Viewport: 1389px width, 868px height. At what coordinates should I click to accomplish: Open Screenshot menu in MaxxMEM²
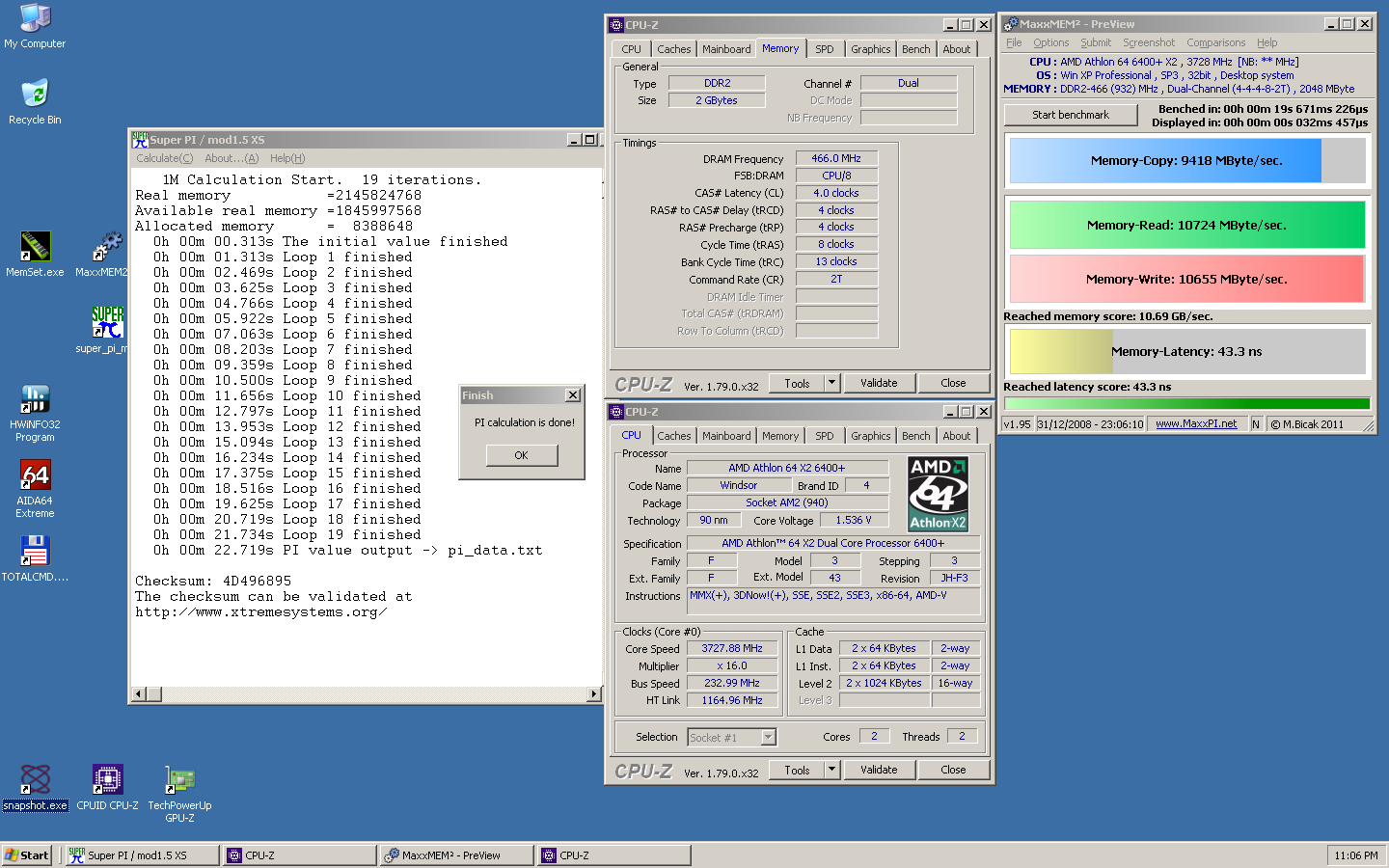(1149, 42)
